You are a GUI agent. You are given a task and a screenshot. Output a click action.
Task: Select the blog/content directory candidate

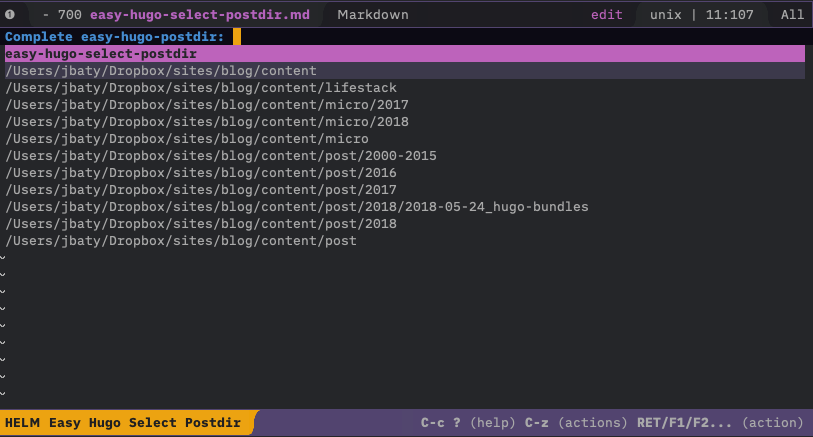161,71
